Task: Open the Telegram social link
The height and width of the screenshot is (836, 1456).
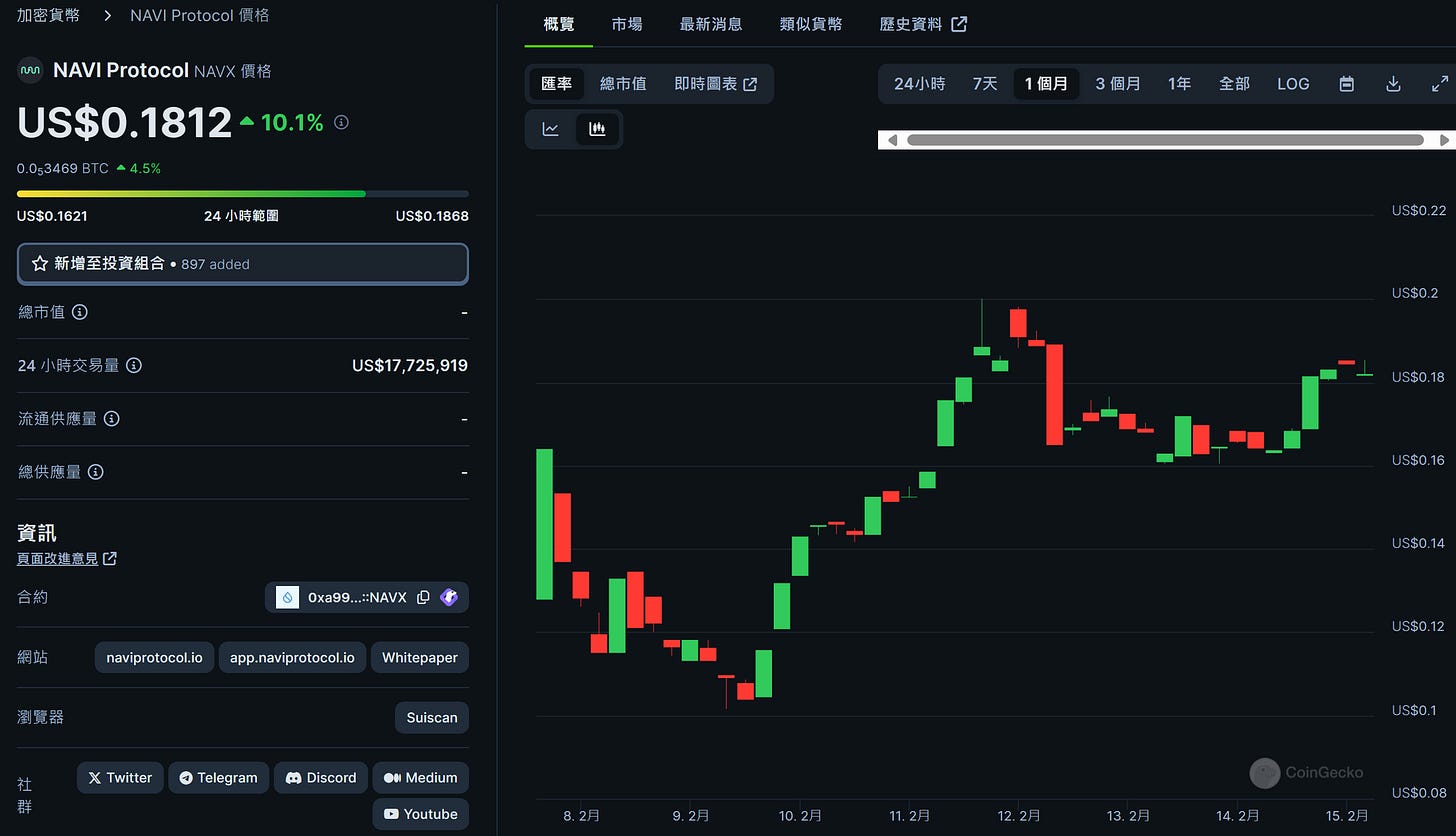Action: (x=218, y=778)
